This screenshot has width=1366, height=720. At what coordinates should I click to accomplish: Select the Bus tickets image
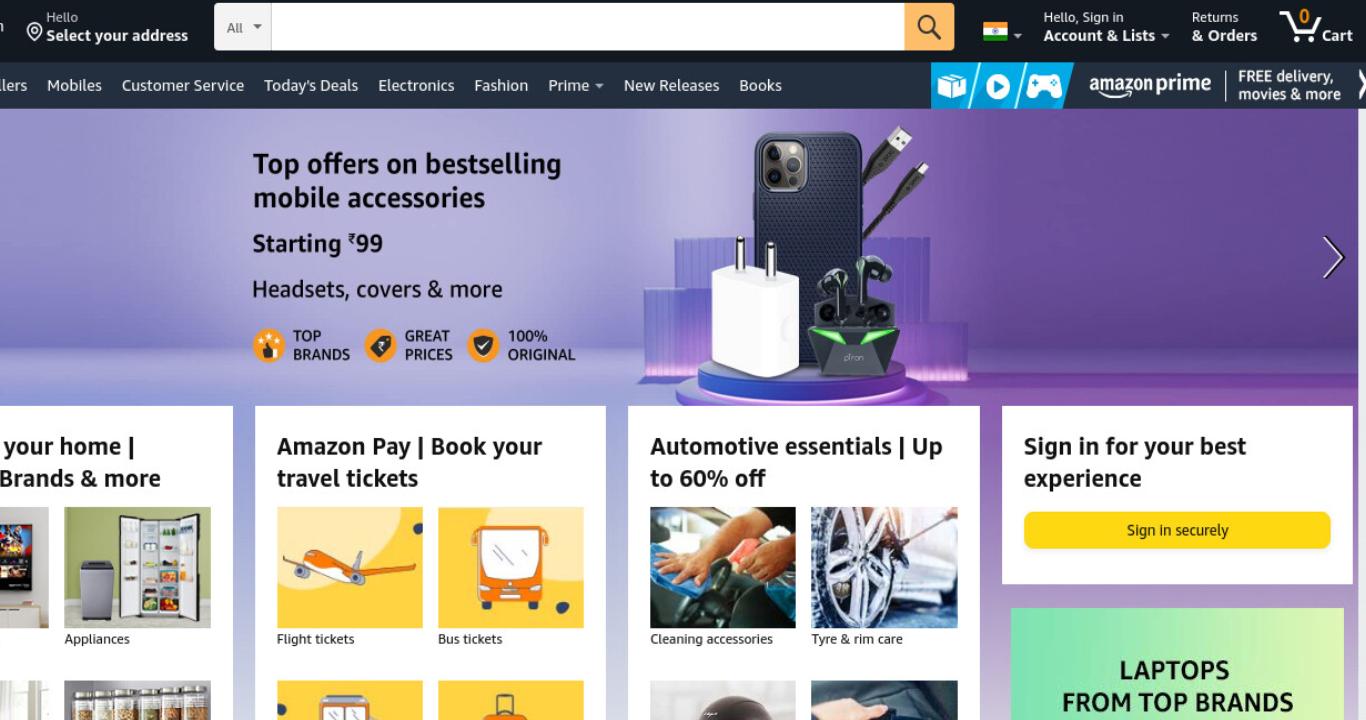coord(511,567)
